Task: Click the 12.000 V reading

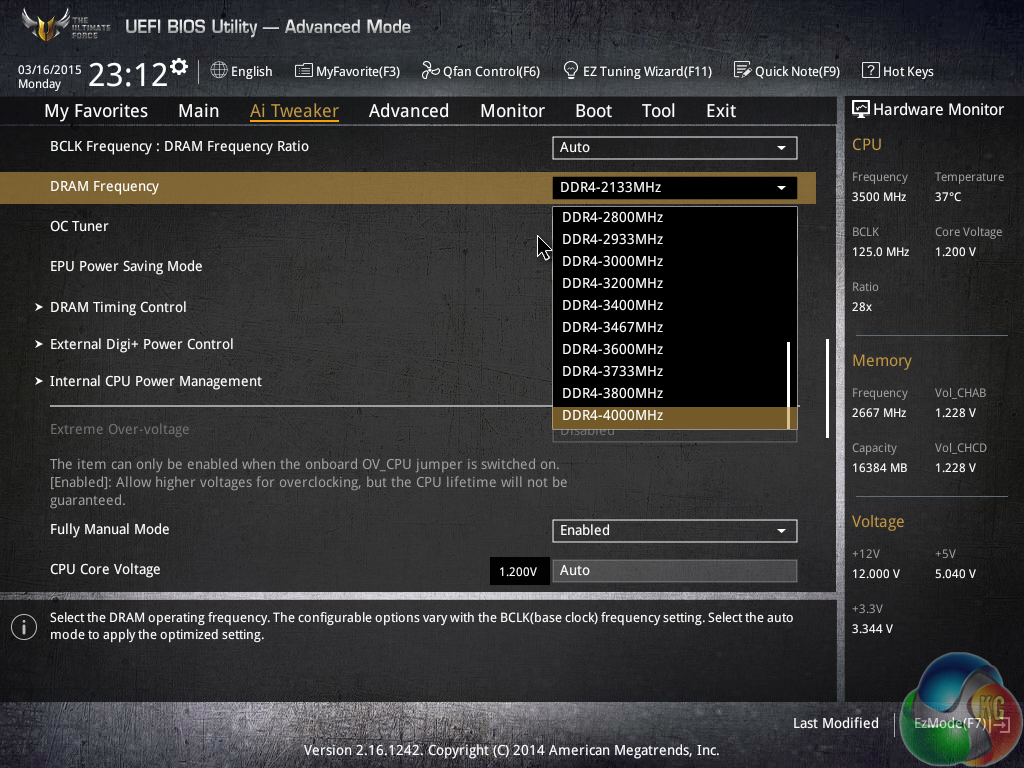Action: coord(876,574)
